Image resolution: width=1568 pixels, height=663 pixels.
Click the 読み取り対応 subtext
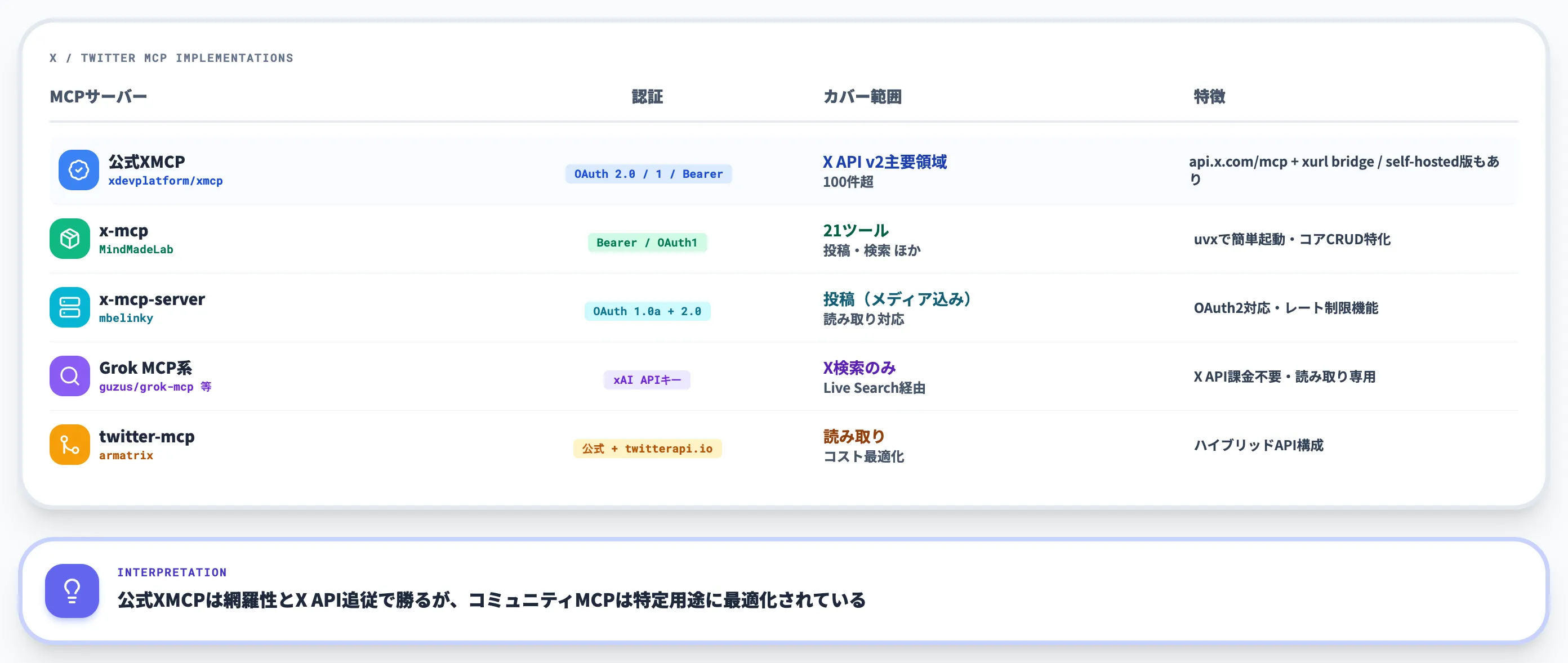click(864, 320)
